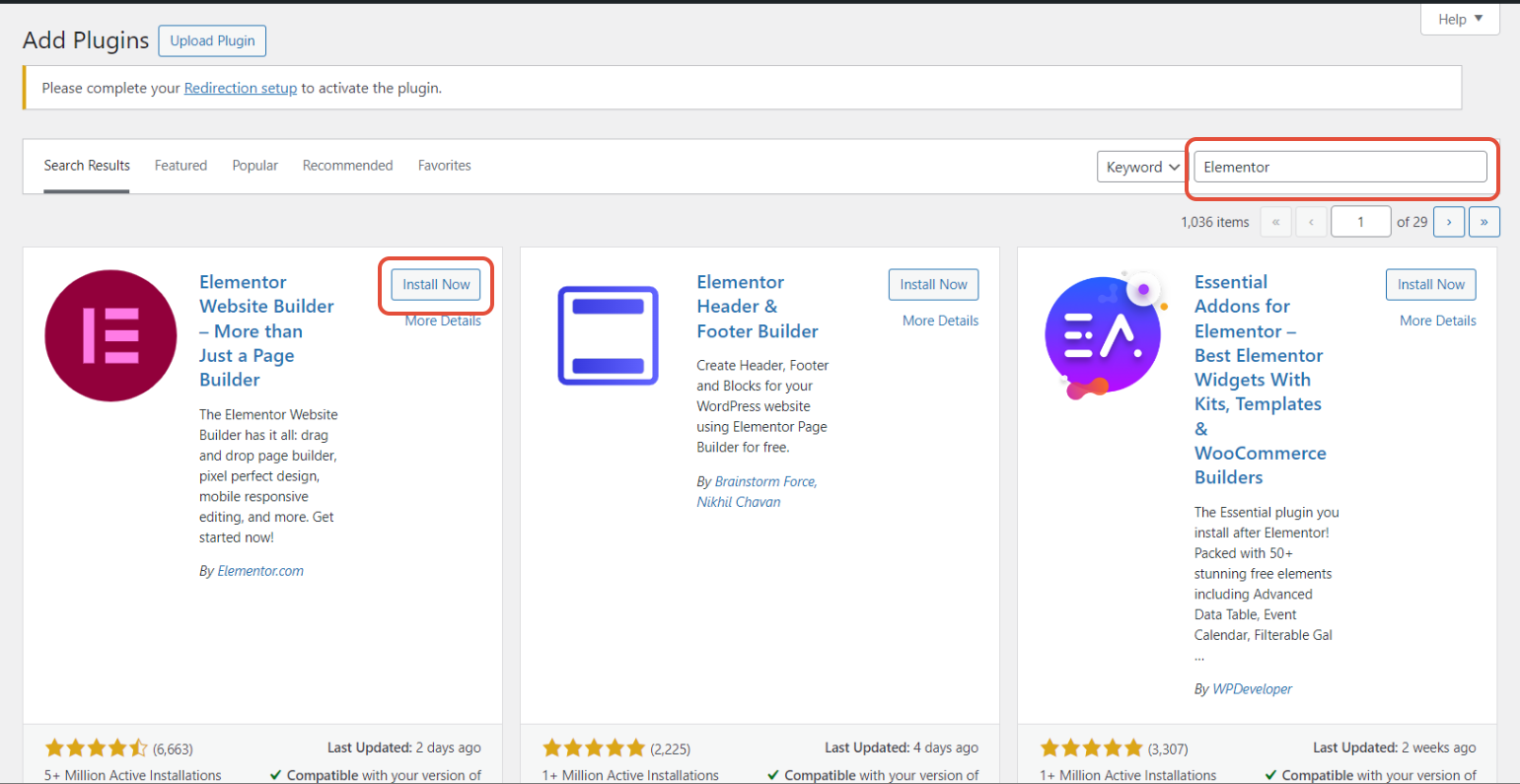Open the WPDeveloper author link
The width and height of the screenshot is (1520, 784).
(x=1252, y=689)
